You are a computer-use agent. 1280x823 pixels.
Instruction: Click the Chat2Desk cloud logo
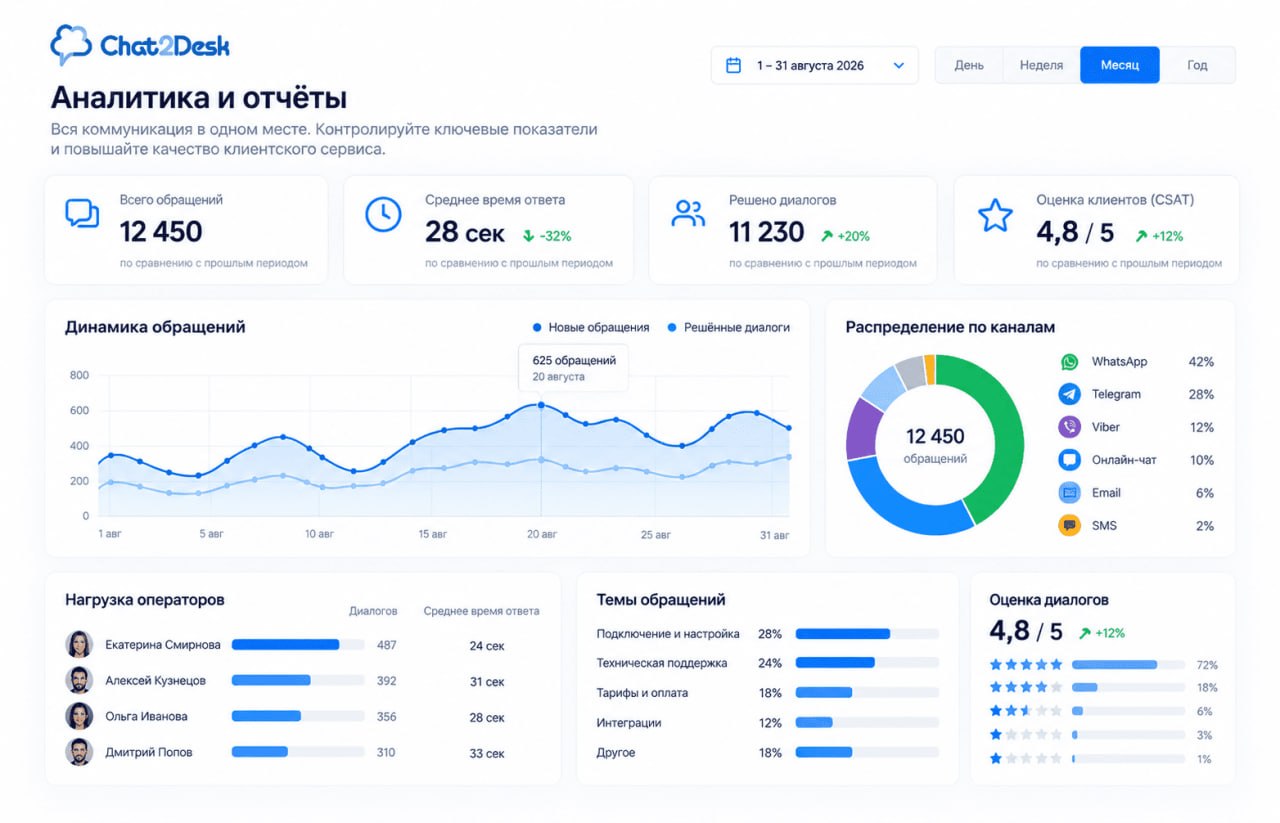point(71,45)
